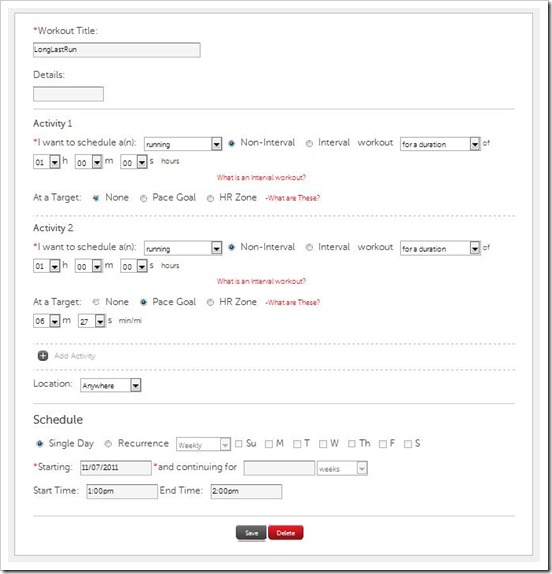
Task: Open Activity 2 hours dropdown showing 01
Action: click(x=46, y=266)
